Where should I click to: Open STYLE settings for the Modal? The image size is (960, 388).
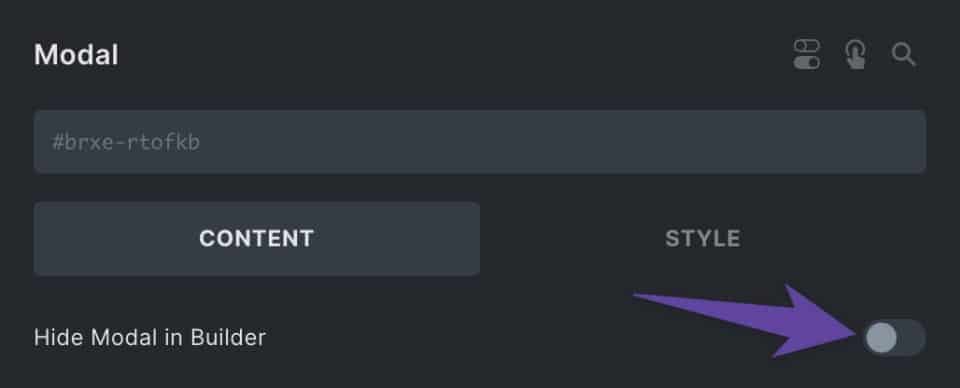click(703, 239)
